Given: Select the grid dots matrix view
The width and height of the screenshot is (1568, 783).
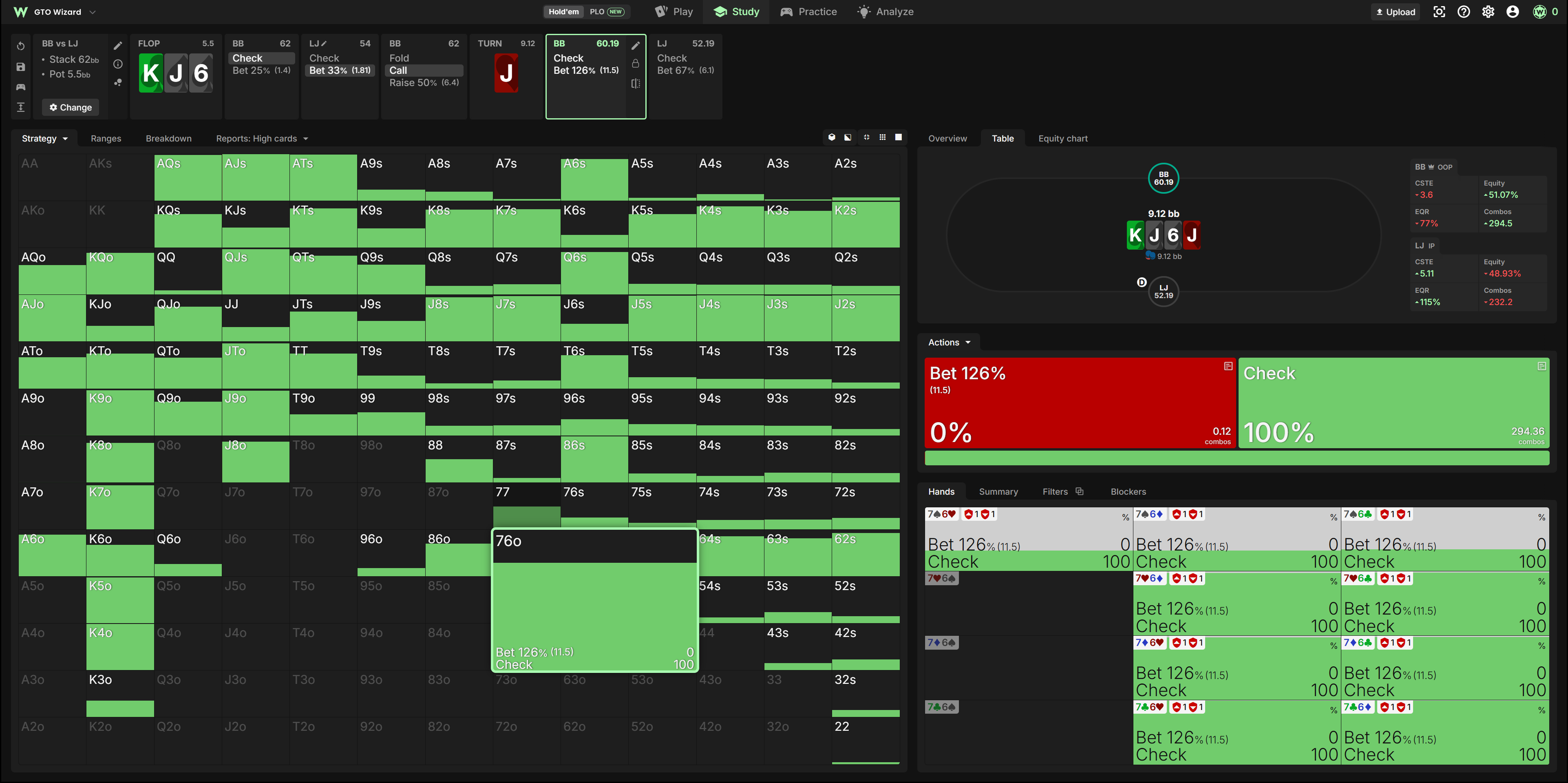Looking at the screenshot, I should point(883,137).
